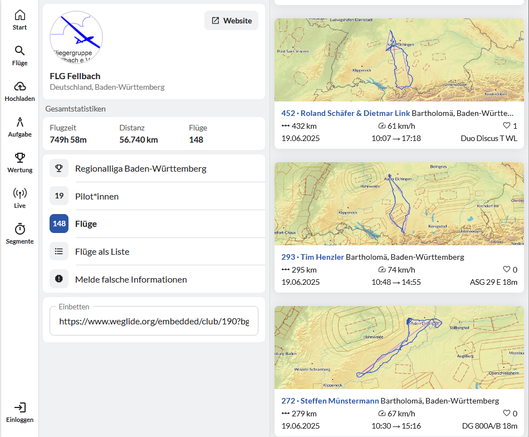The height and width of the screenshot is (437, 529).
Task: Like Tim Henzler's flight heart icon
Action: 506,269
